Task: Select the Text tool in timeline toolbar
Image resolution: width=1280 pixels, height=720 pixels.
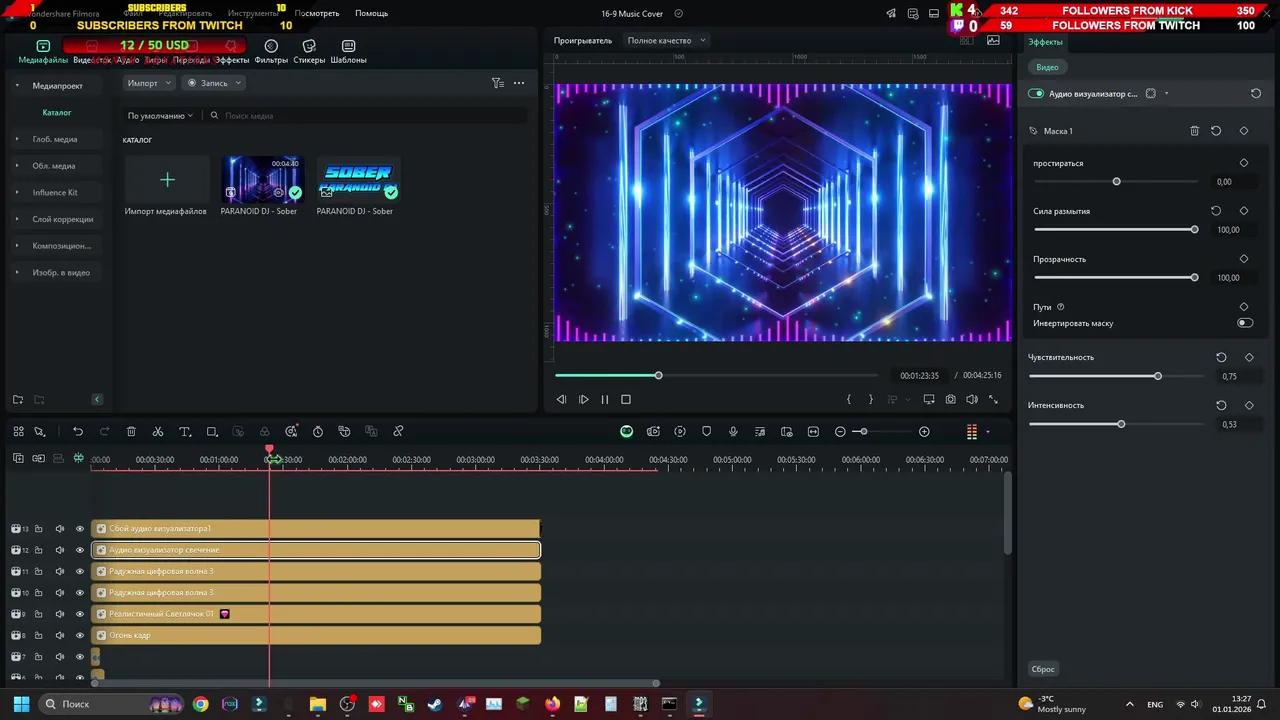Action: (185, 431)
